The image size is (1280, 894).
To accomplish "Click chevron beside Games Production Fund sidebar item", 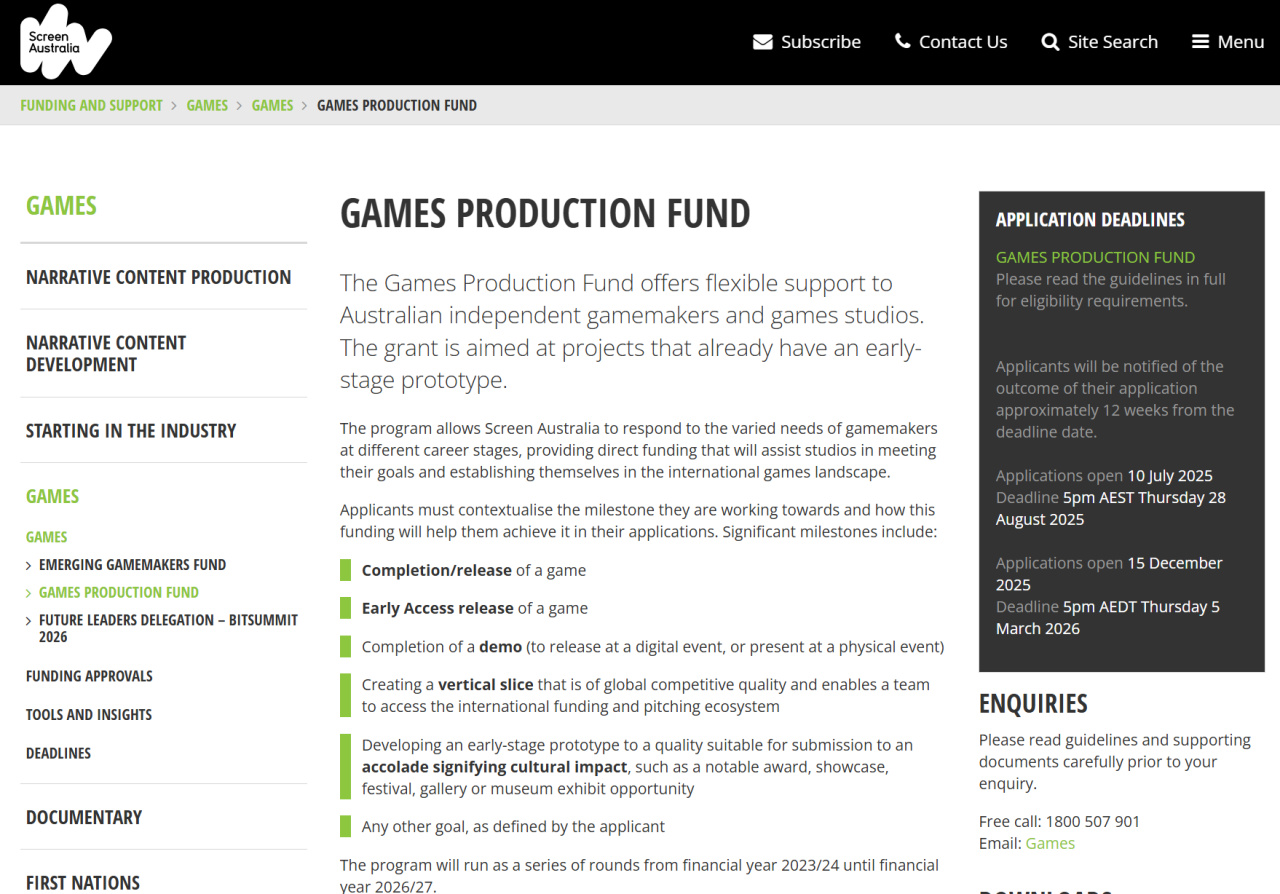I will pos(29,594).
